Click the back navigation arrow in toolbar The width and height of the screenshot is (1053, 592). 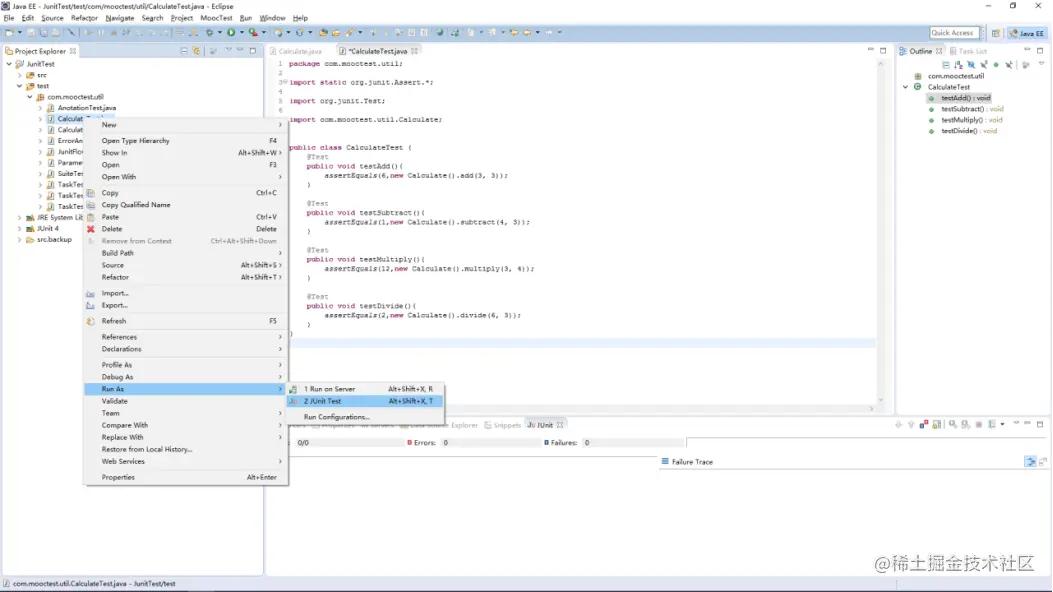pyautogui.click(x=527, y=32)
